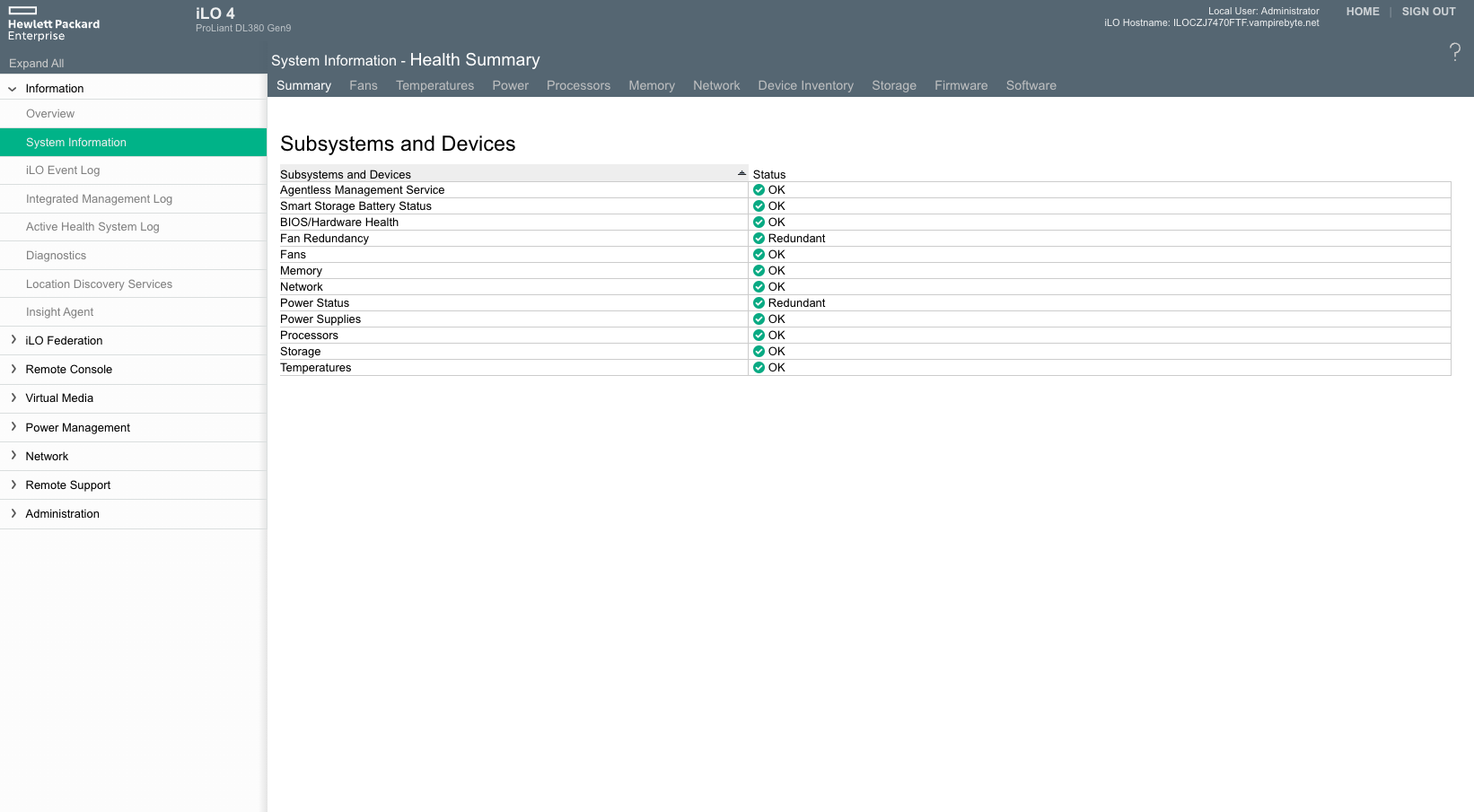
Task: Click the Network row OK check icon
Action: click(x=759, y=287)
